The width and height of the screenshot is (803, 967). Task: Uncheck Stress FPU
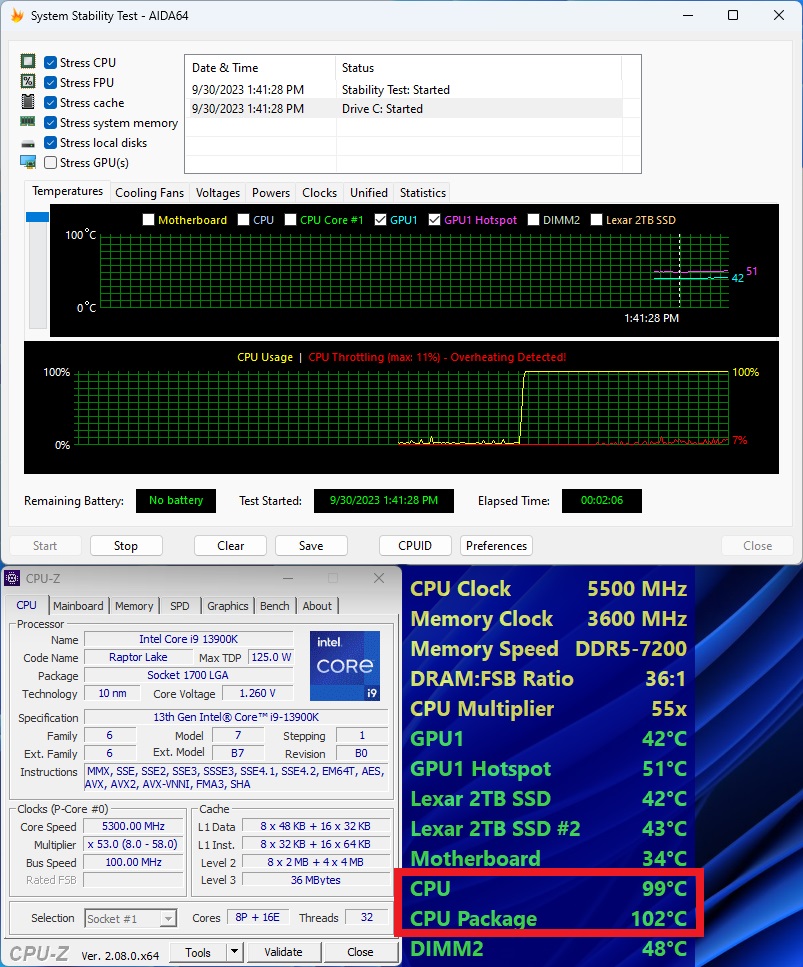pyautogui.click(x=51, y=83)
